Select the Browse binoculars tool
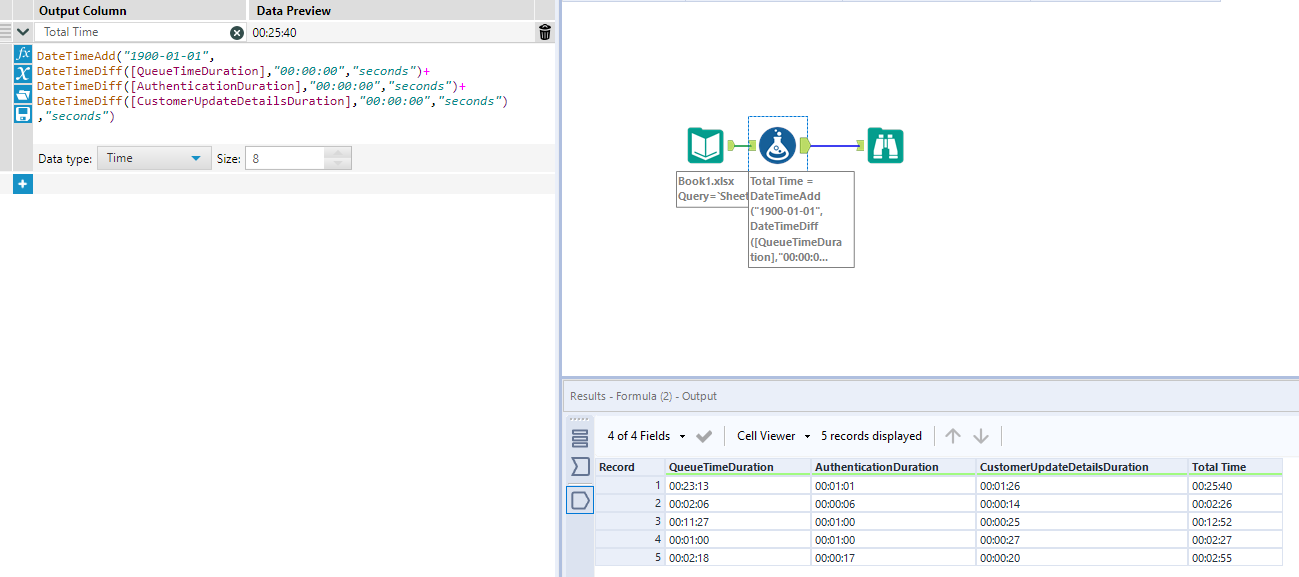This screenshot has height=577, width=1299. (x=885, y=146)
